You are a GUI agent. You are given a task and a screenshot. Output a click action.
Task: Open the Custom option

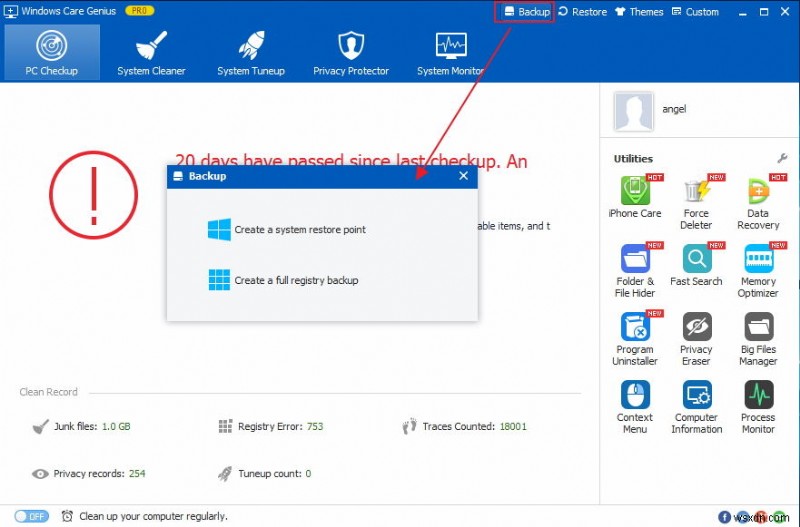[x=695, y=12]
